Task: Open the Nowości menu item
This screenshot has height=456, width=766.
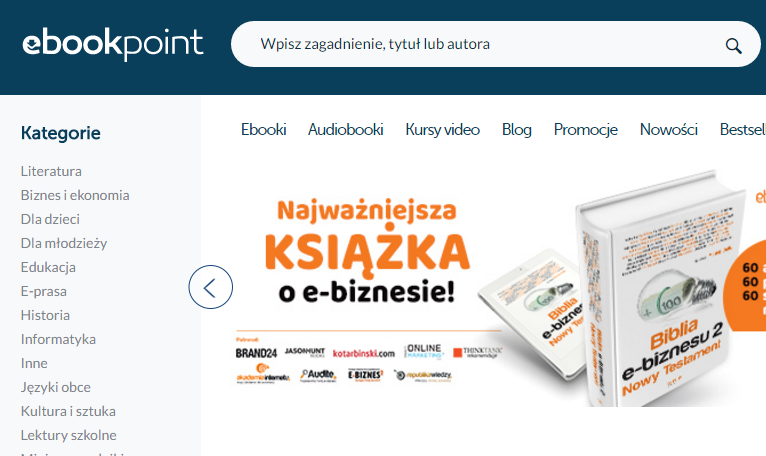Action: [669, 130]
